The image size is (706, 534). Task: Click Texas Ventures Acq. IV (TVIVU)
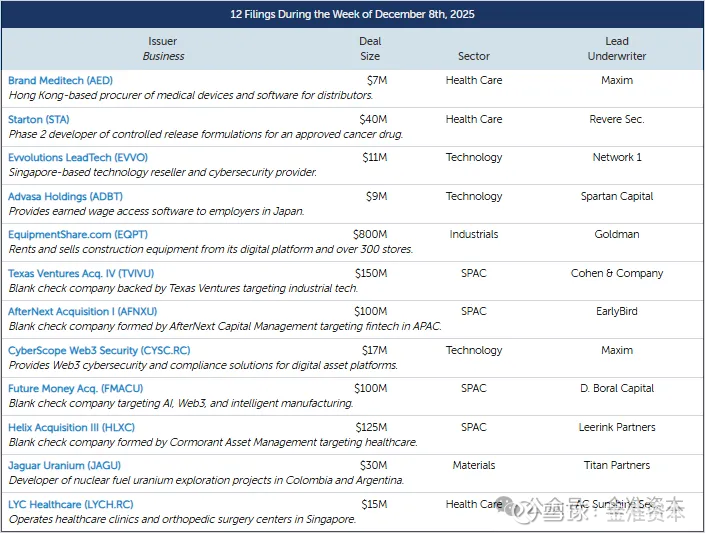[81, 273]
